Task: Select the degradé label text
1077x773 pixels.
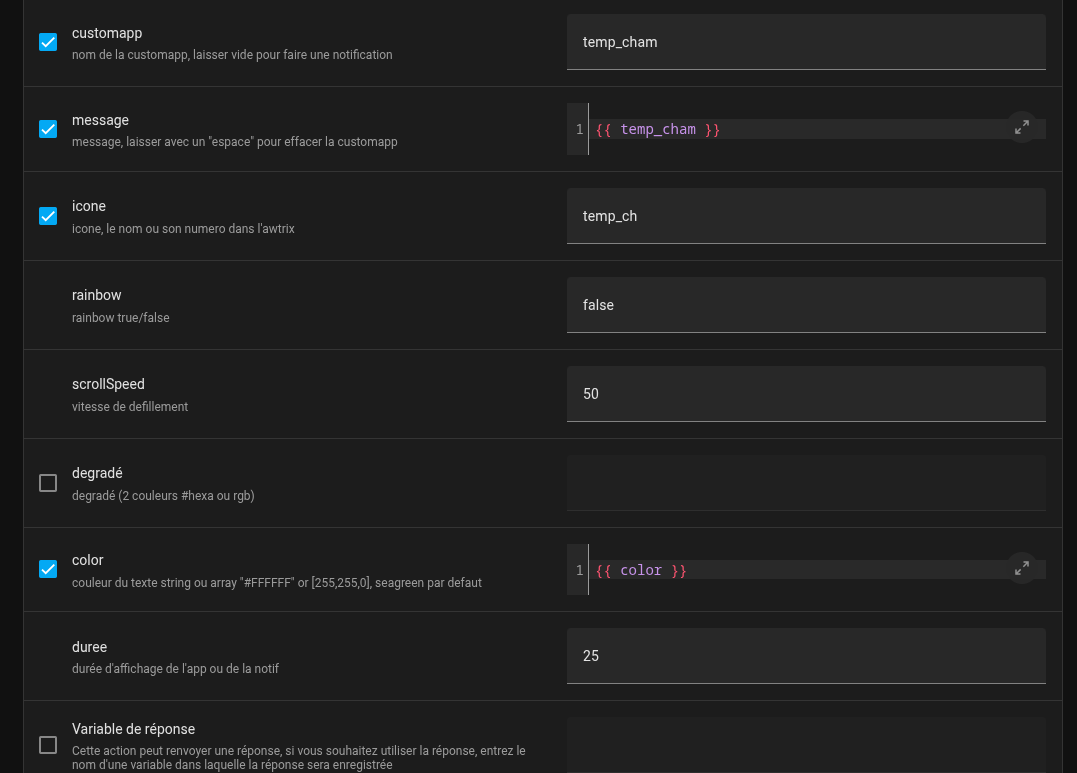Action: [98, 473]
